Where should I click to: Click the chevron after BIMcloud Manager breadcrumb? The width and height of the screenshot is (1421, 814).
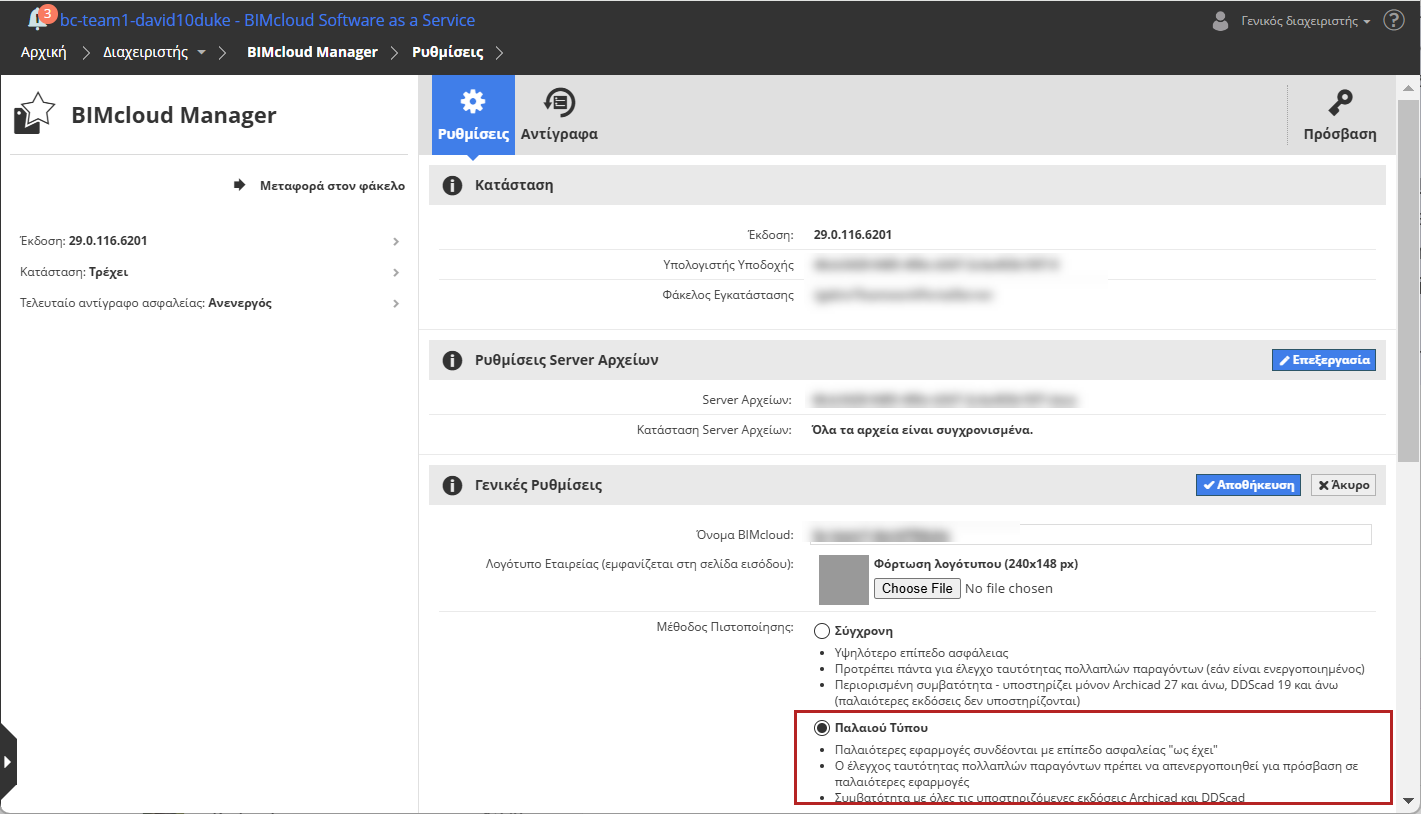394,52
